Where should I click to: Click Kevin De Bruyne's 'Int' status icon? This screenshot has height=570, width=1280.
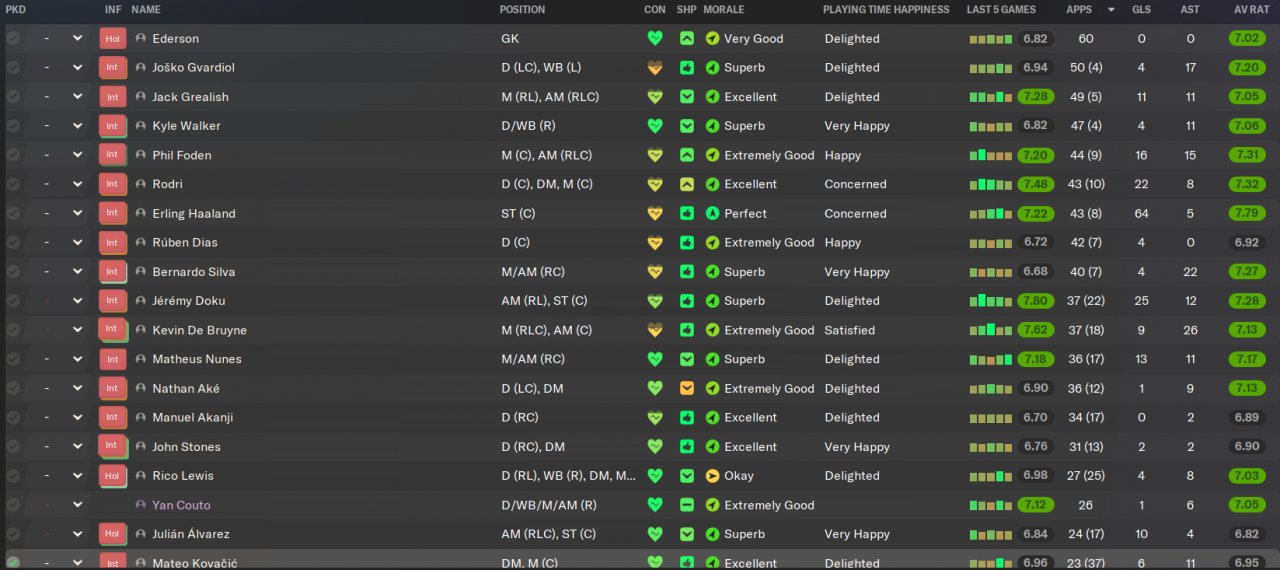112,330
